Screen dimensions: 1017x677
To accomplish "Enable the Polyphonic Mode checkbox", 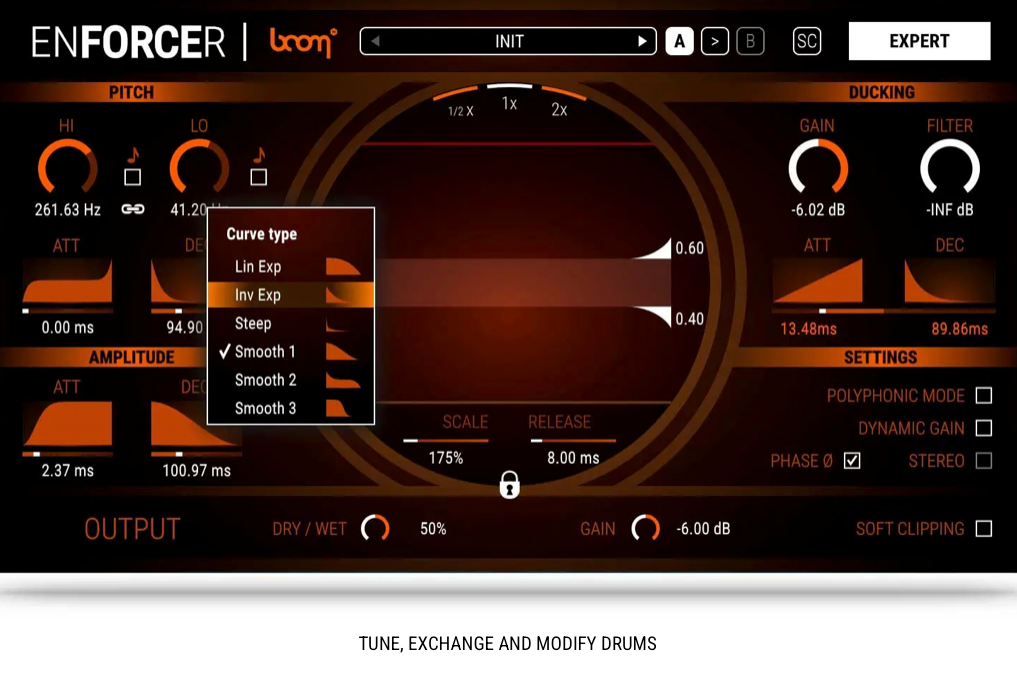I will (x=983, y=396).
